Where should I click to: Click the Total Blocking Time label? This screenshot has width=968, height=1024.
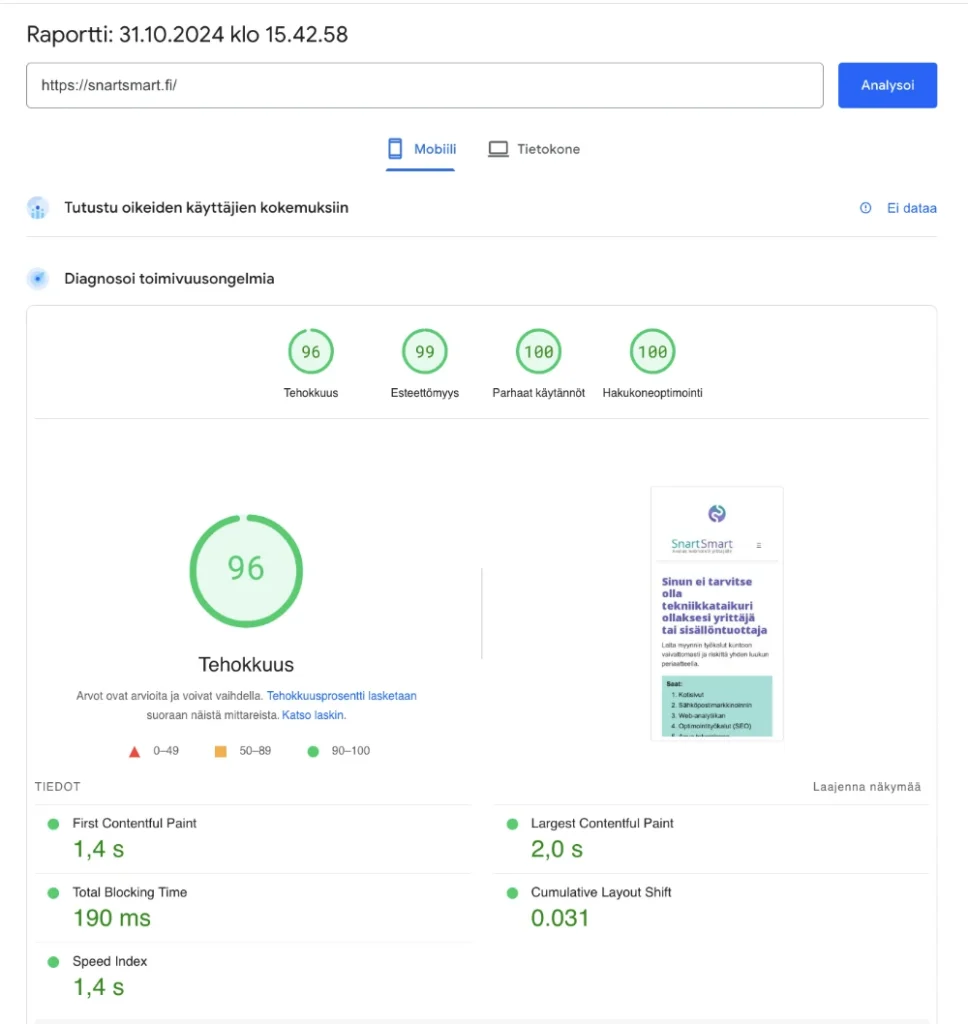pos(129,892)
